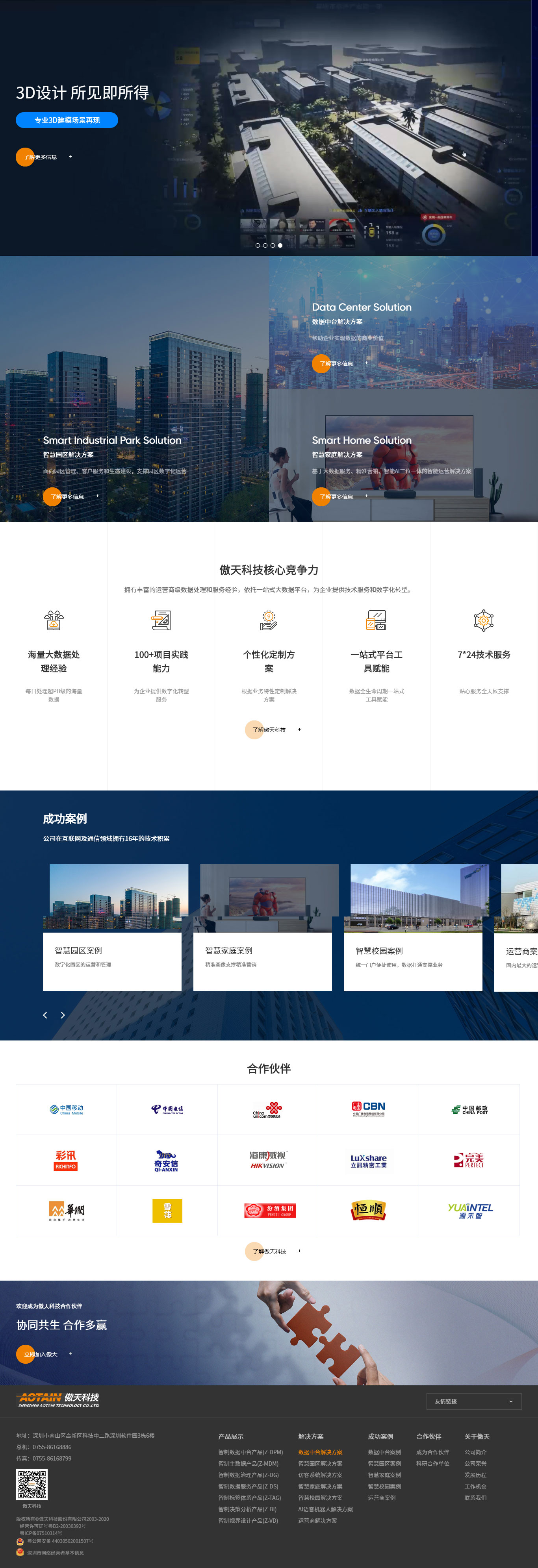Open the 智慧家庭案例 case card
Image resolution: width=538 pixels, height=1568 pixels.
[x=263, y=927]
